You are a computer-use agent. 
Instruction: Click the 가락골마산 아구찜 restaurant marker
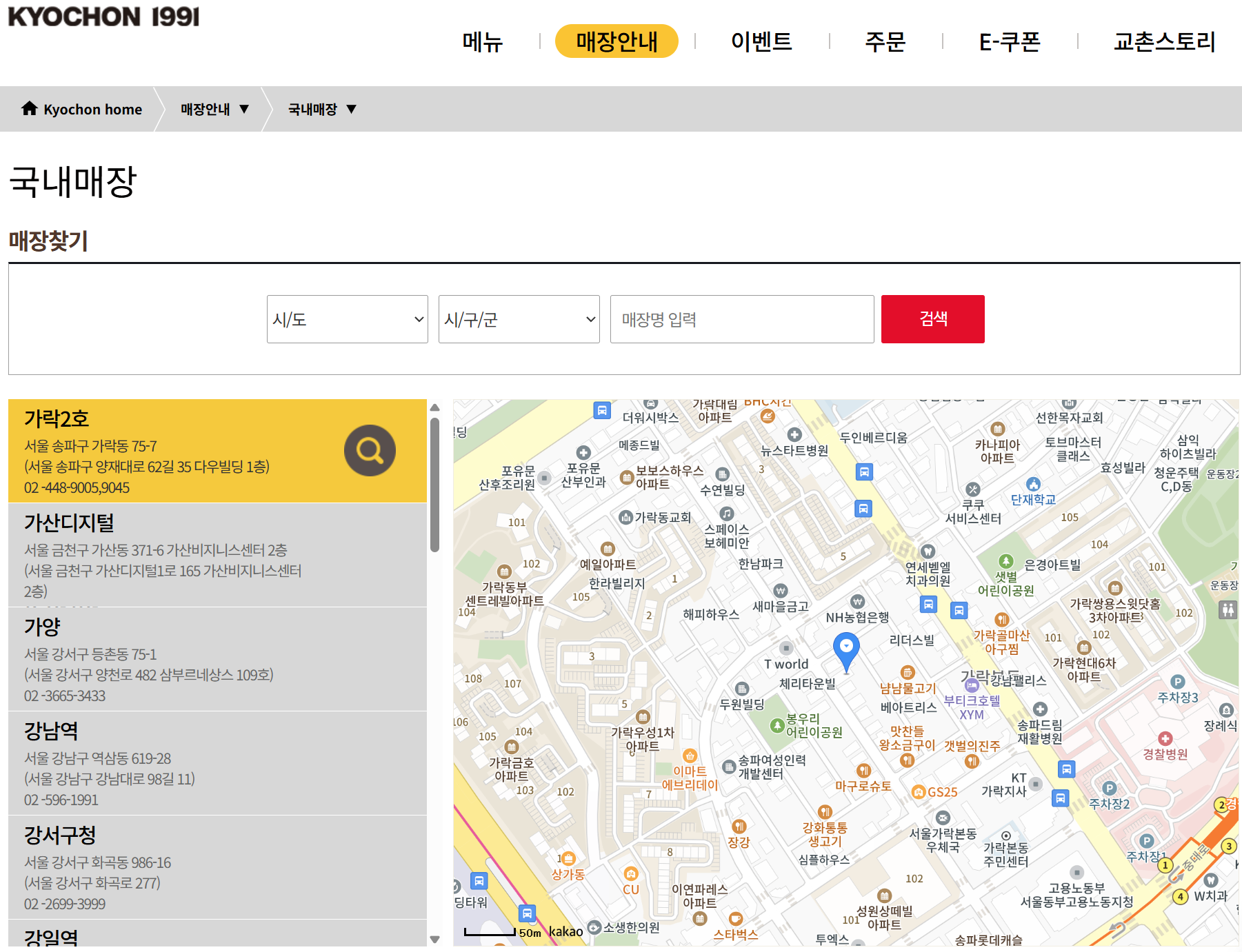click(1002, 619)
